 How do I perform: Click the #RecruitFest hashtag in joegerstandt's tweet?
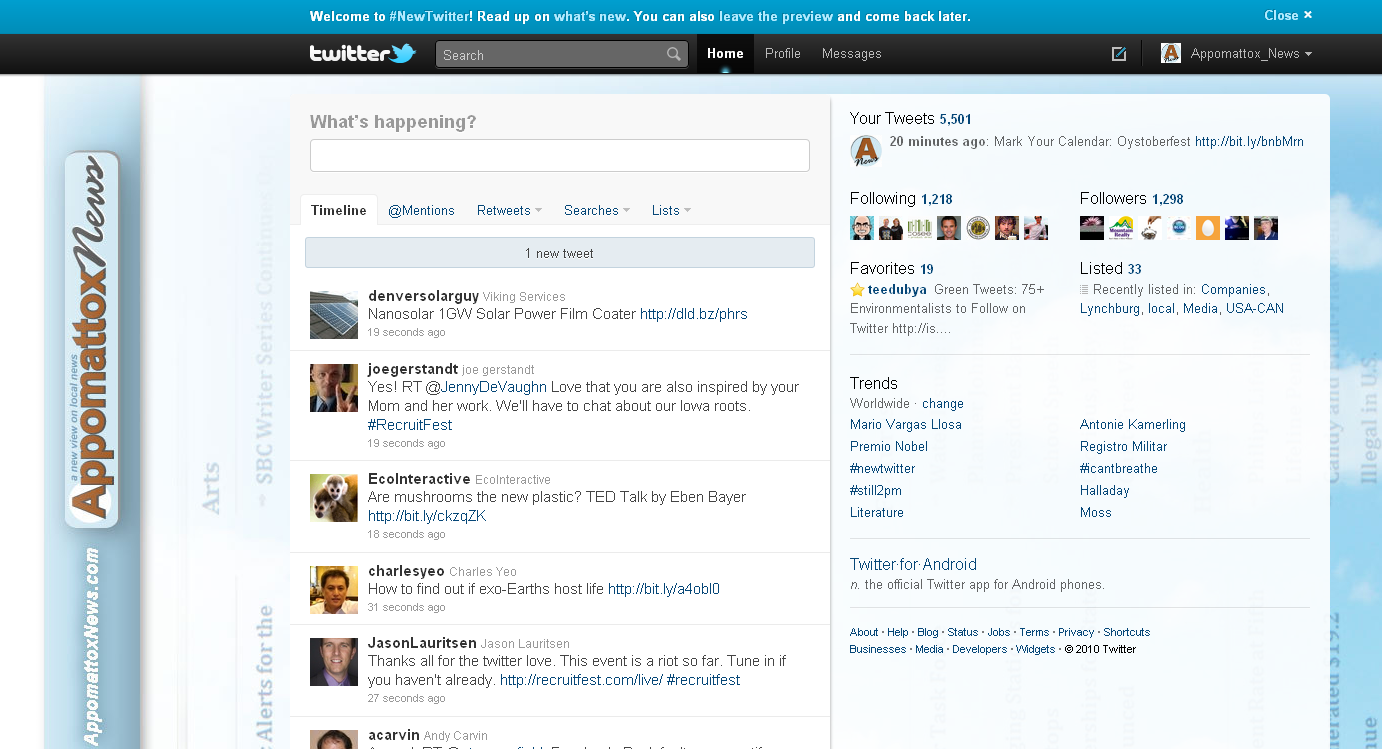410,425
